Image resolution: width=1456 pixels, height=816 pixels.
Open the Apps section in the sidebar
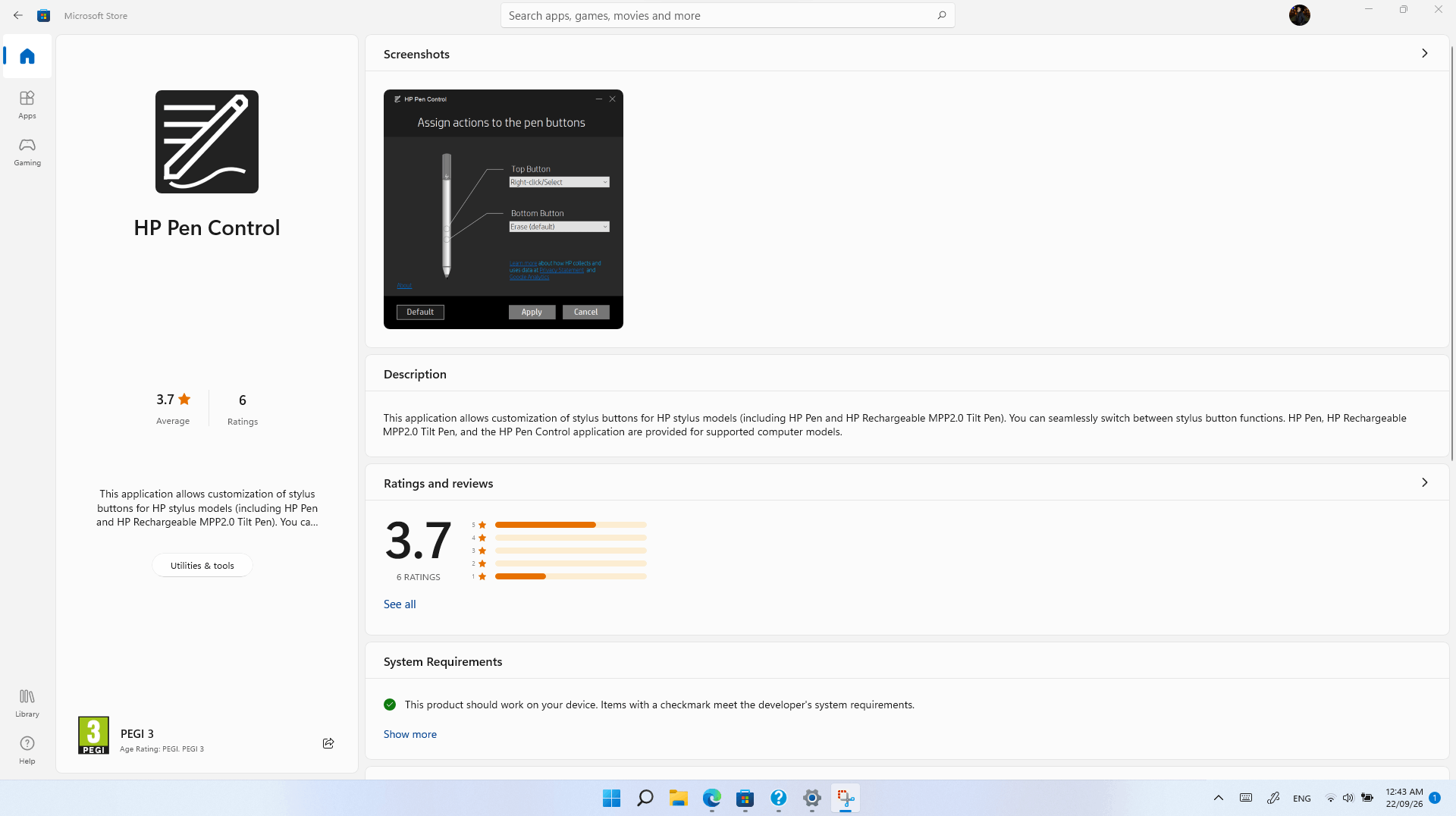point(27,104)
